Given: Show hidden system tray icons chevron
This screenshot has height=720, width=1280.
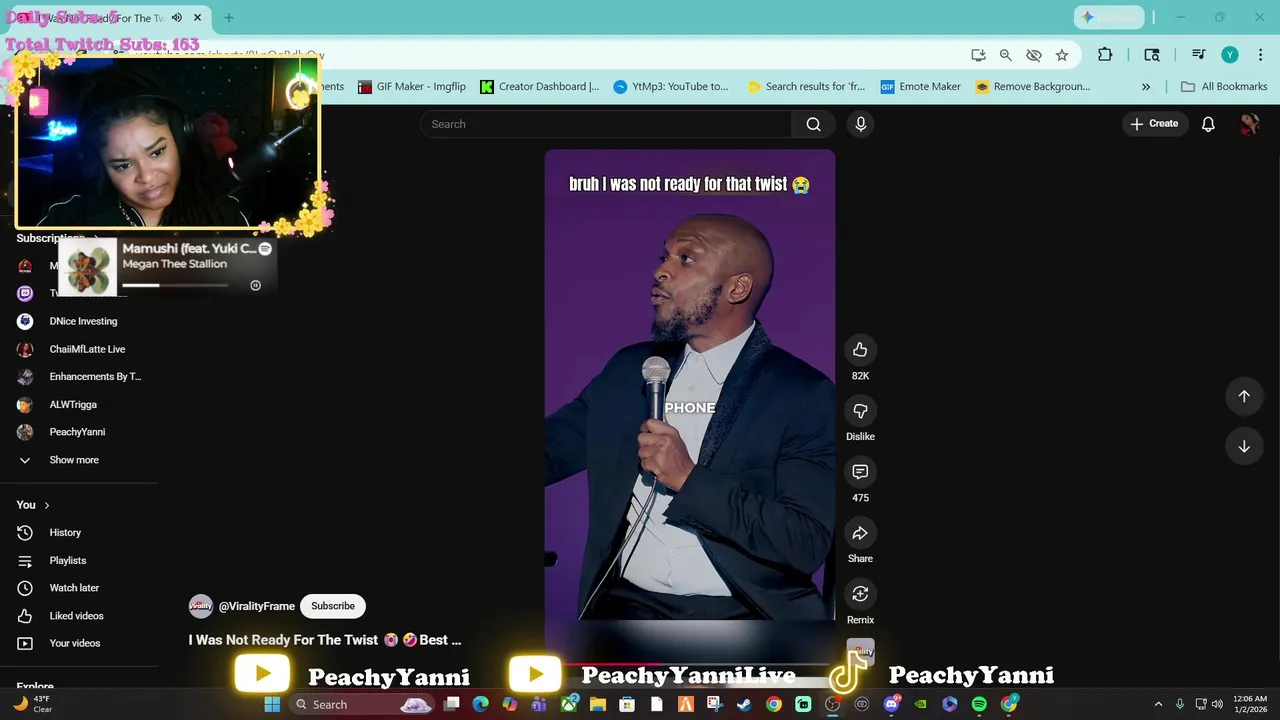Looking at the screenshot, I should pyautogui.click(x=1158, y=704).
